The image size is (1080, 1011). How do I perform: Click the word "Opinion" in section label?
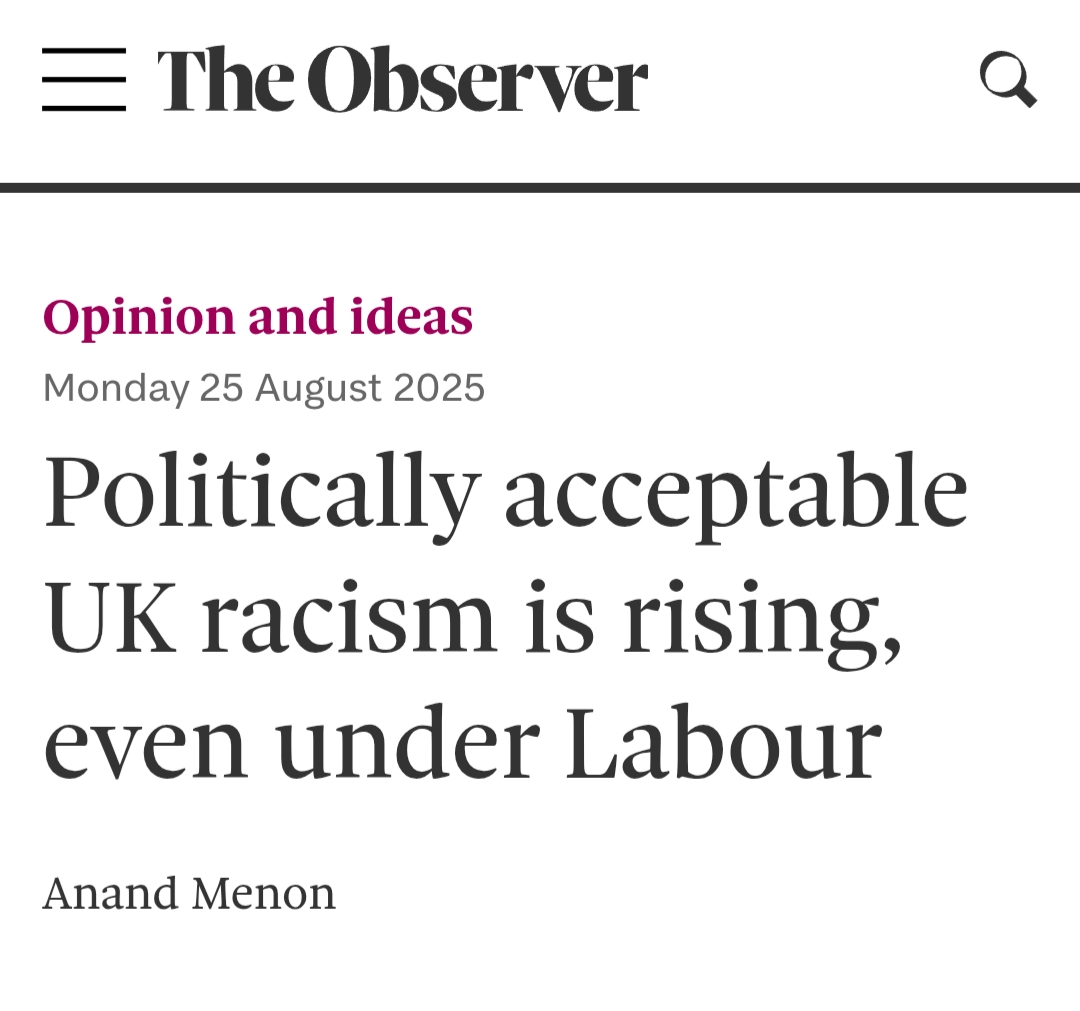pos(139,318)
